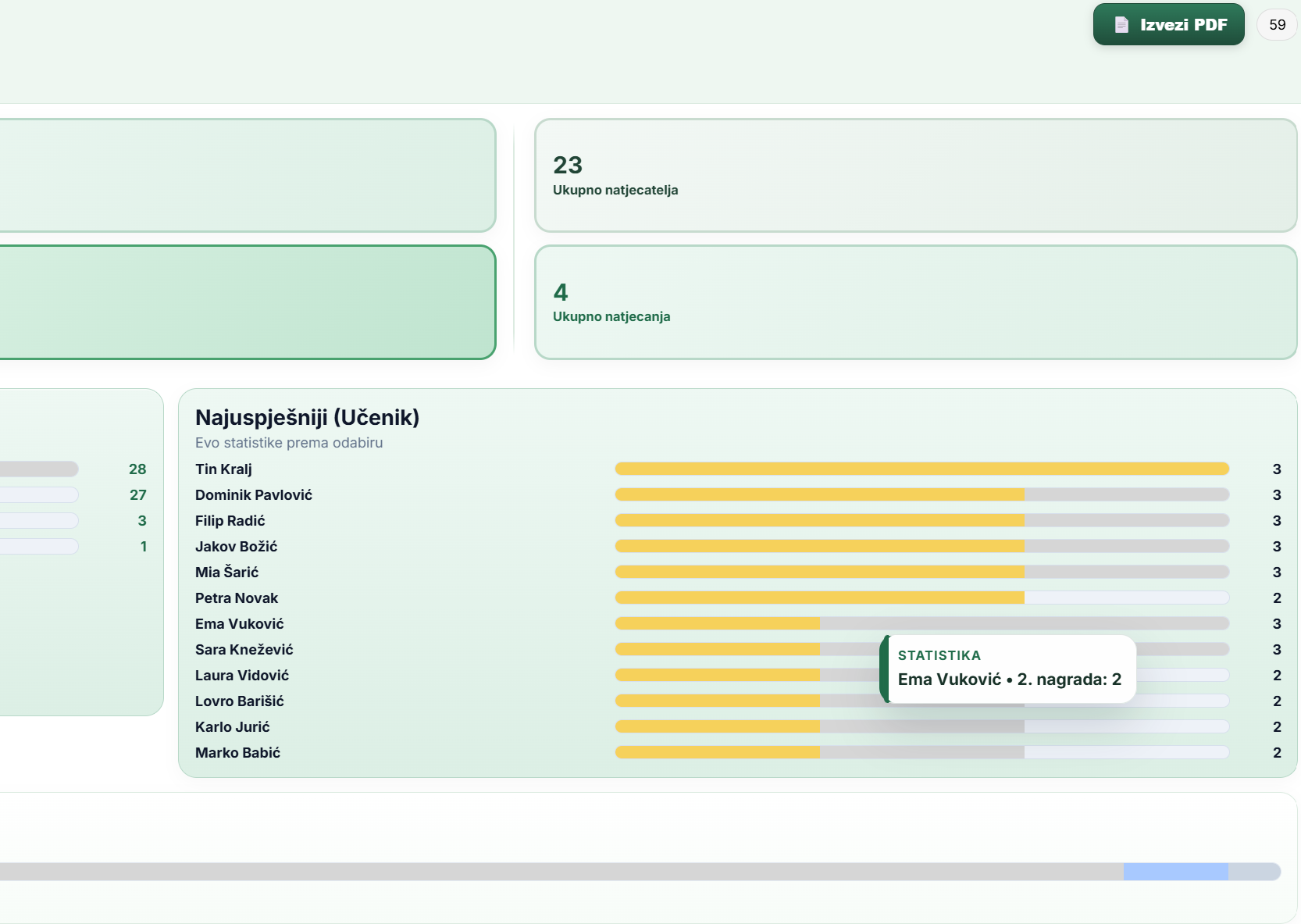Select Sara Knežević entry
The height and width of the screenshot is (924, 1301).
coord(244,650)
